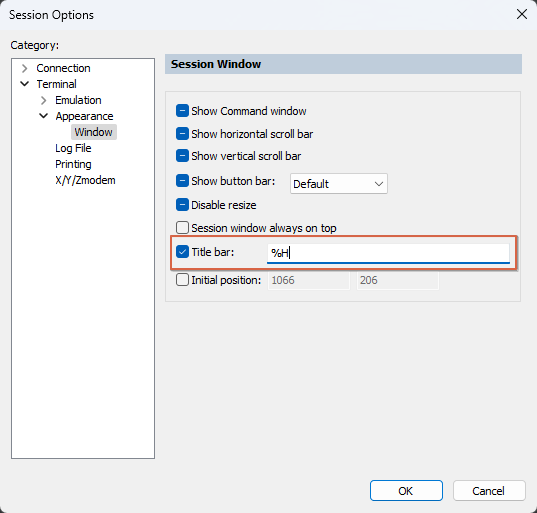Open the button bar Default dropdown

pyautogui.click(x=339, y=184)
